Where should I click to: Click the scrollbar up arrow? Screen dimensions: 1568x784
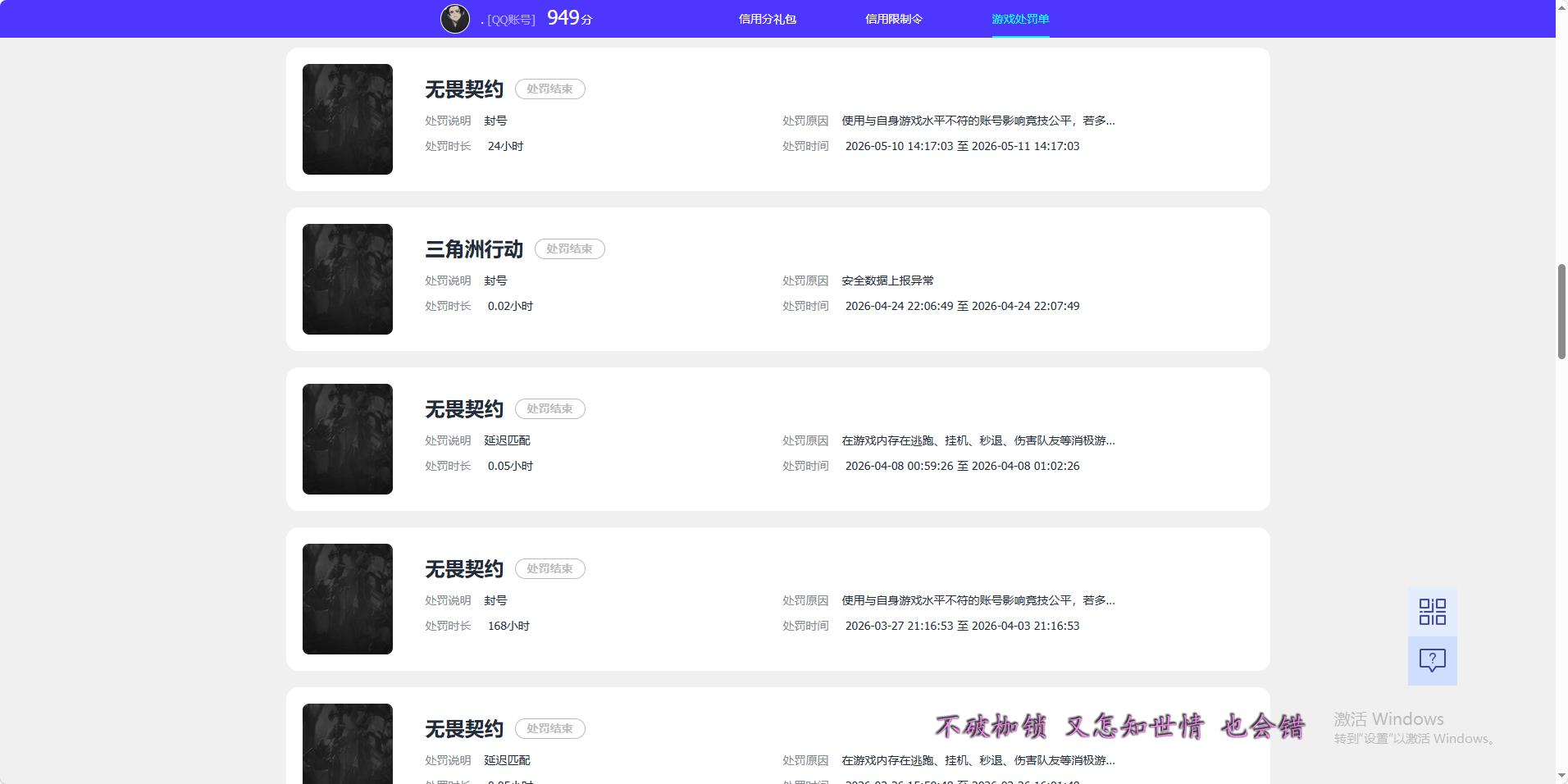pos(1561,6)
